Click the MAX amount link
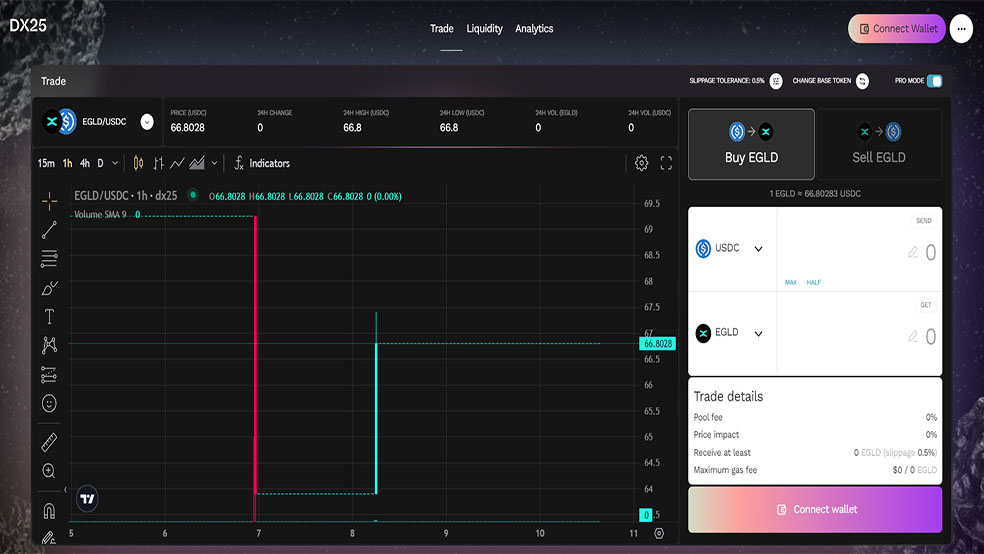 pyautogui.click(x=791, y=282)
